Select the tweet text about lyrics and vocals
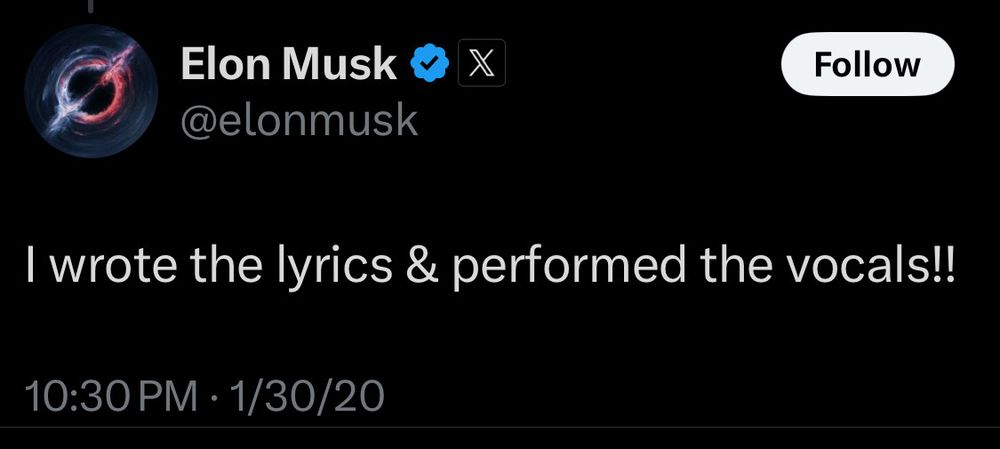 pyautogui.click(x=491, y=265)
